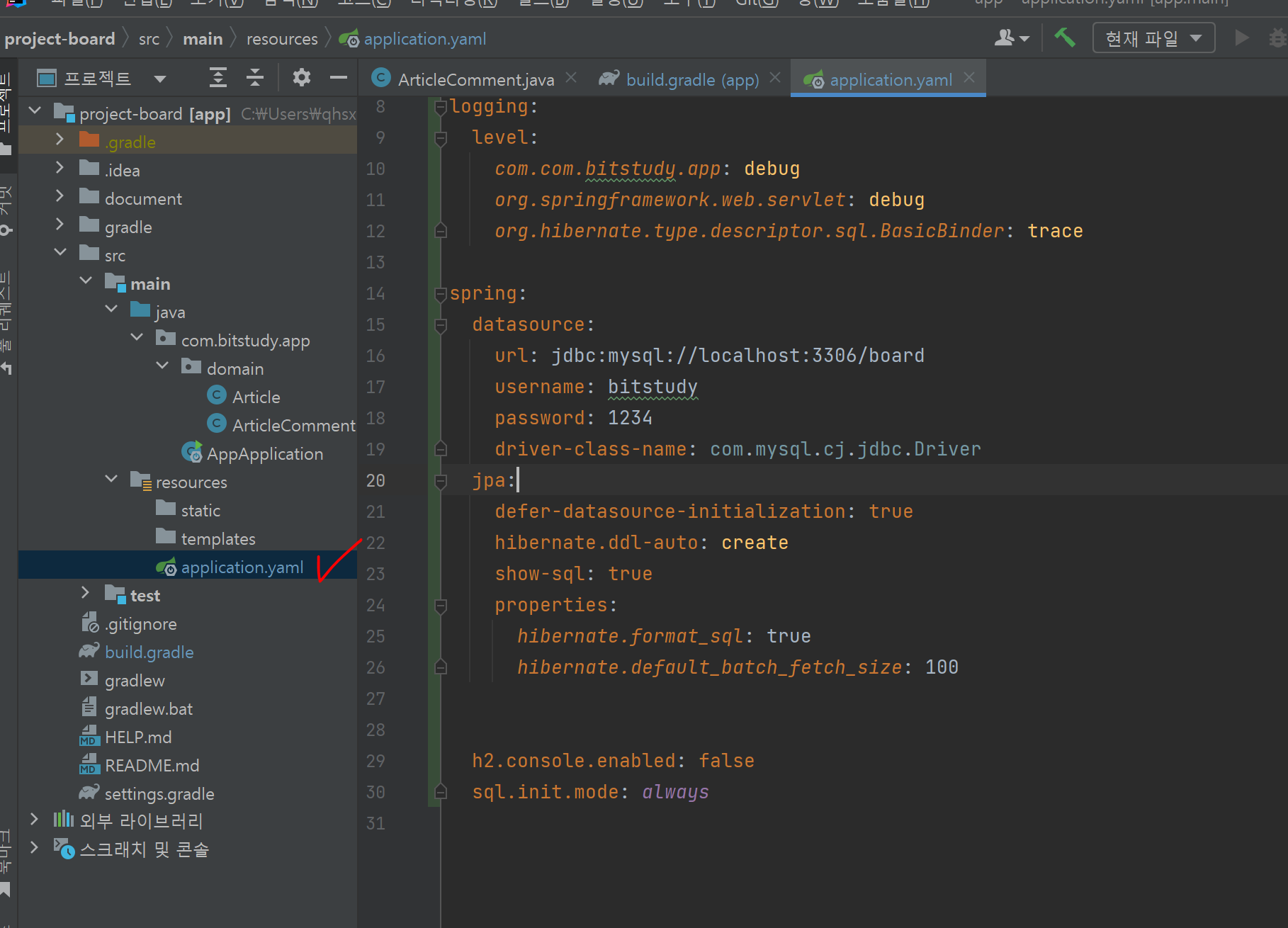1288x928 pixels.
Task: Open the user account dropdown icon
Action: pos(1012,38)
